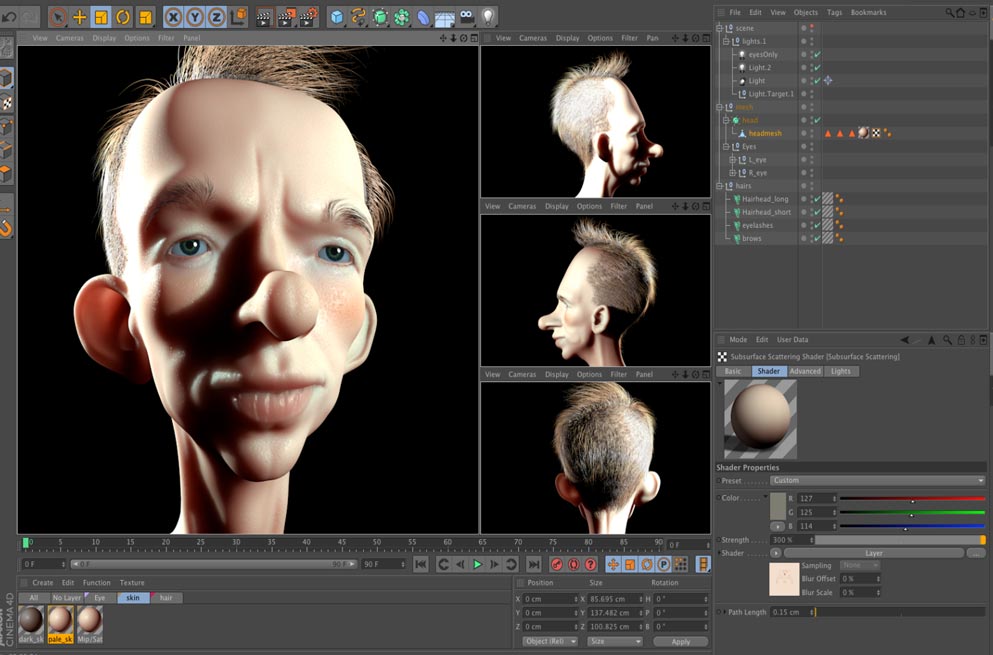Select the Scale tool in toolbar
Image resolution: width=993 pixels, height=655 pixels.
(101, 17)
